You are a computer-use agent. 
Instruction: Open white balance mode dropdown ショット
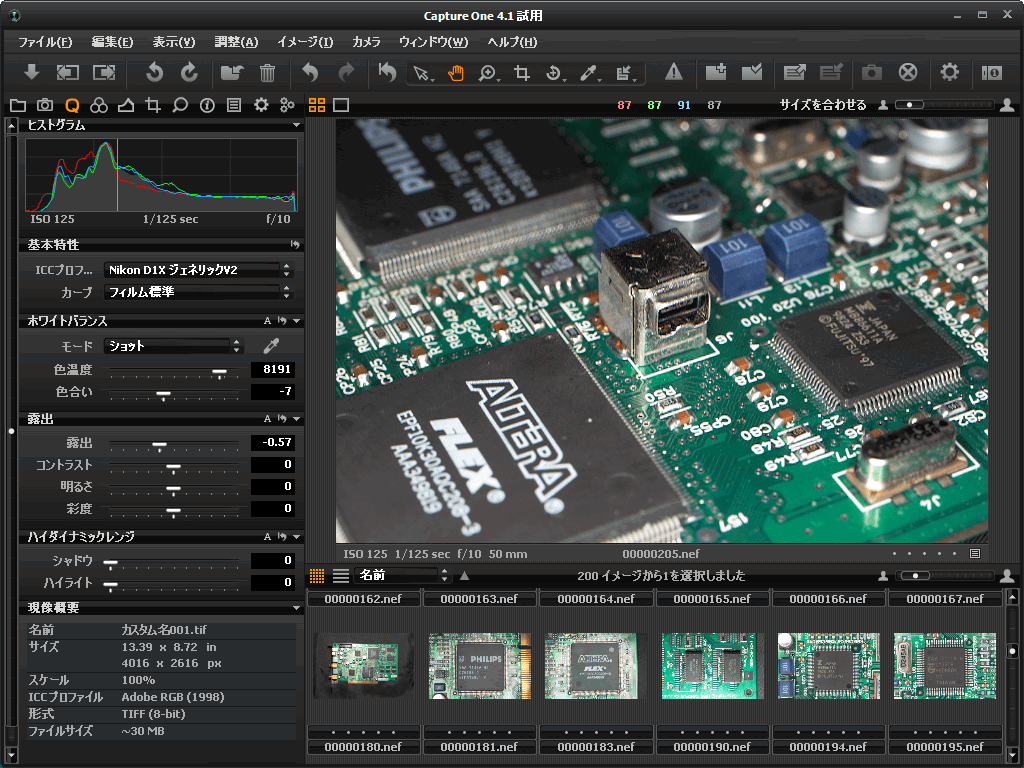pos(174,345)
